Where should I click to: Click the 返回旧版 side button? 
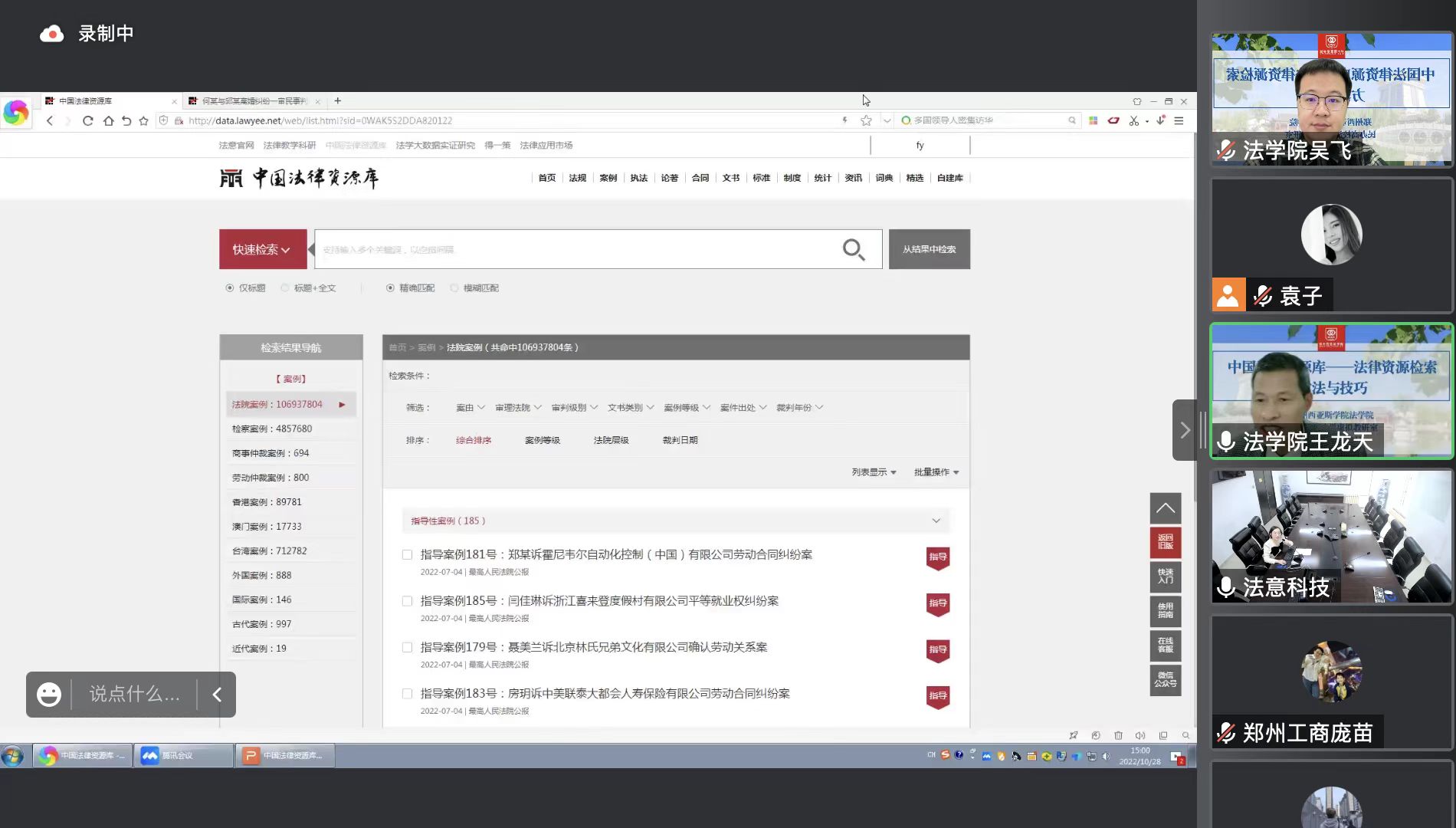(x=1166, y=542)
